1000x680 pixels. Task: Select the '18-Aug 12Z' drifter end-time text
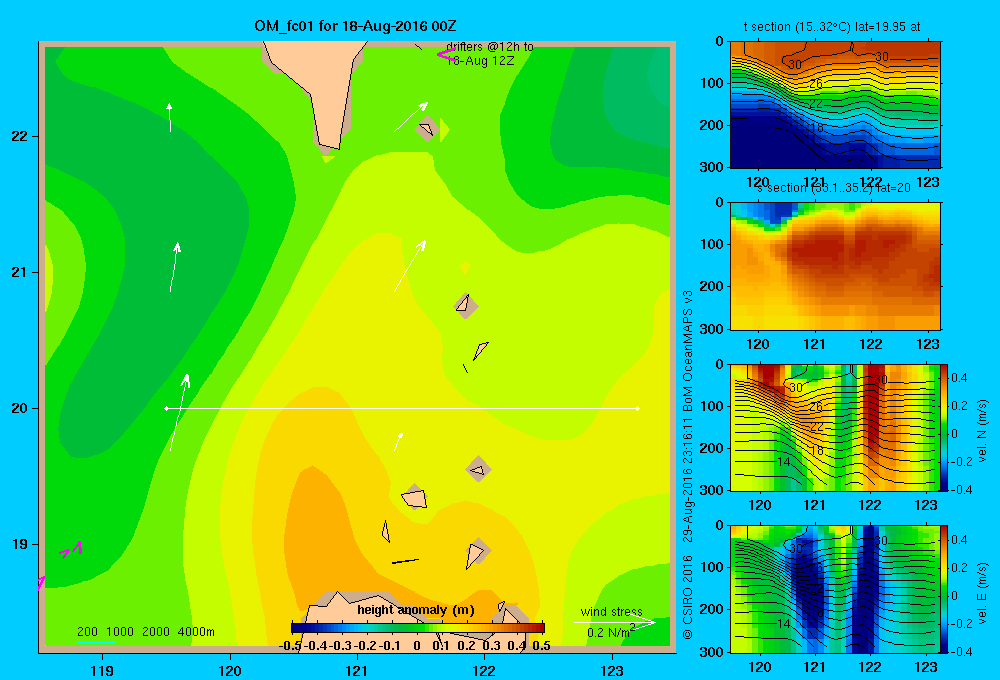(x=480, y=61)
